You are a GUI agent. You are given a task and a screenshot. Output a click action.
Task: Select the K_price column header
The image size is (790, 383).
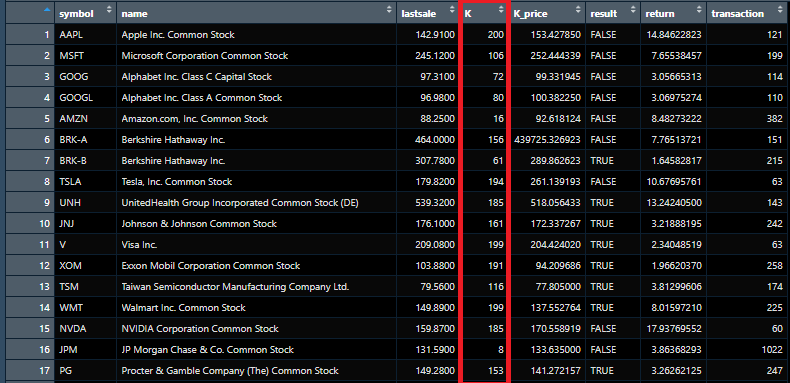(547, 14)
